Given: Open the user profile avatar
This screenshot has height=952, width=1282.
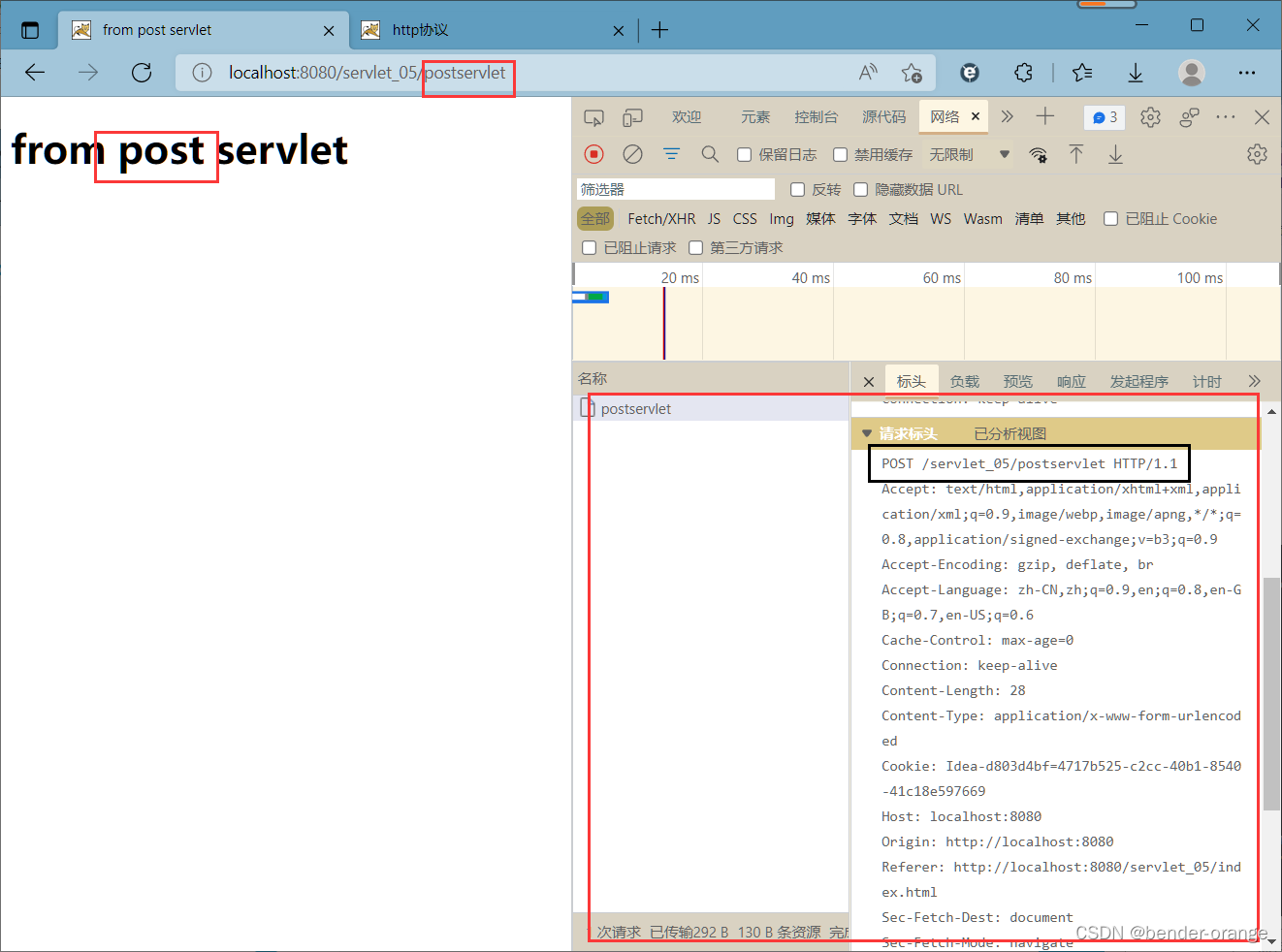Looking at the screenshot, I should tap(1192, 73).
